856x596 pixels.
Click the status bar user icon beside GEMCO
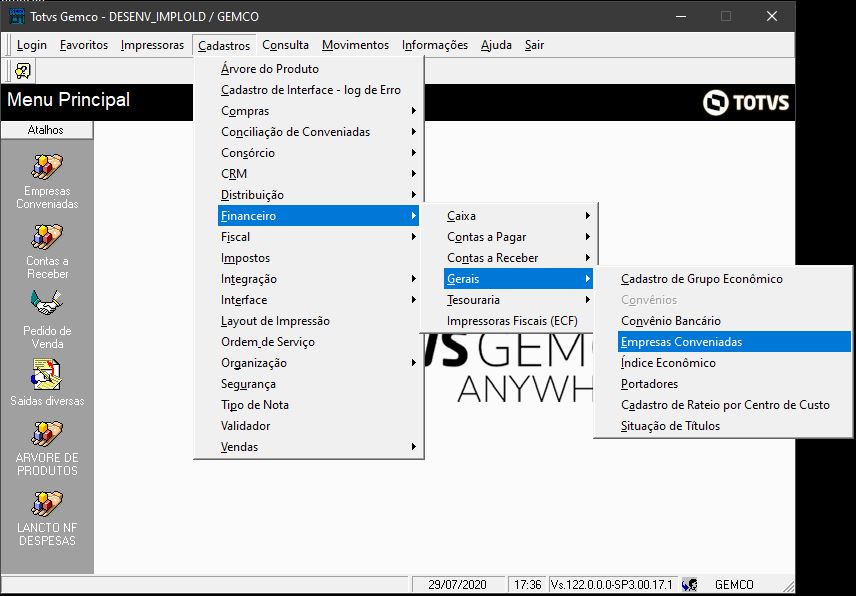[690, 585]
